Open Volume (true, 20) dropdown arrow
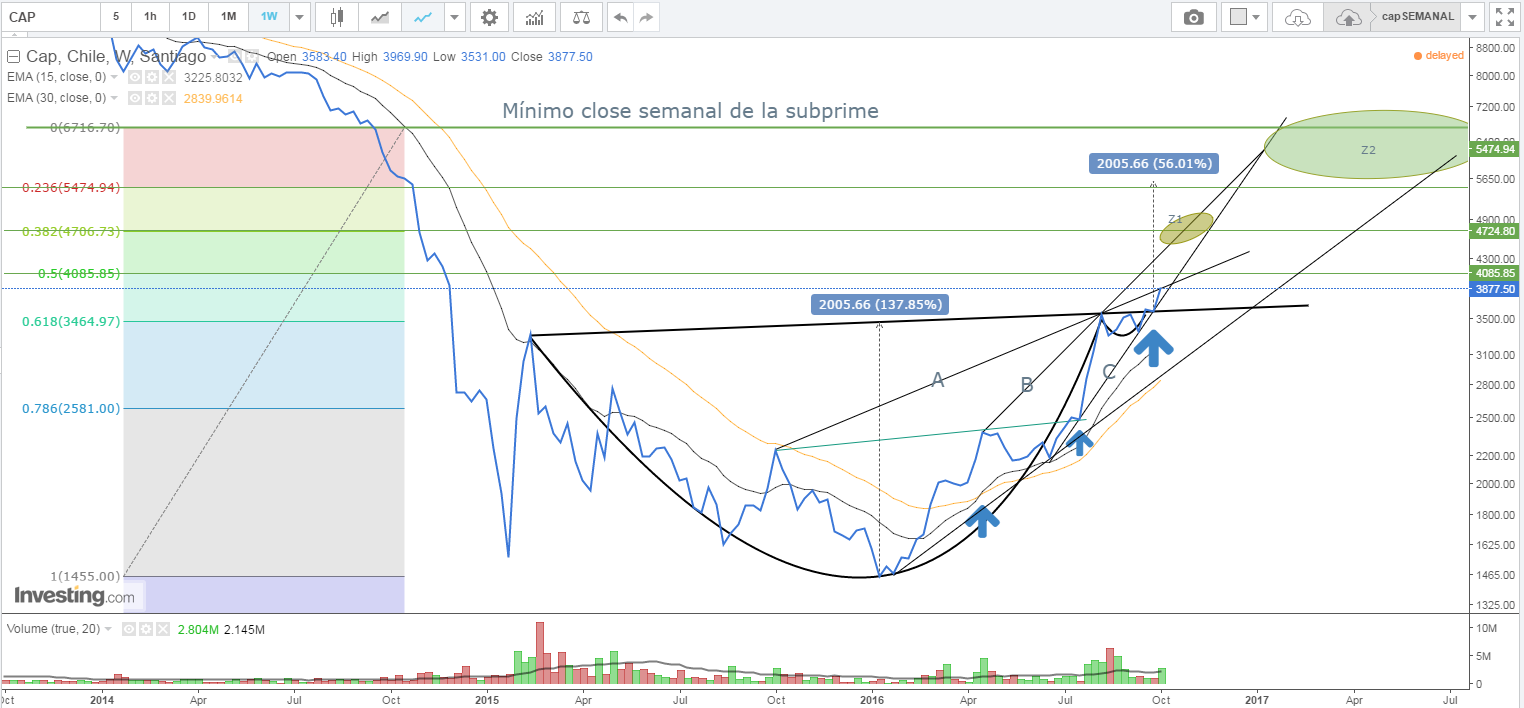Image resolution: width=1524 pixels, height=708 pixels. tap(108, 629)
